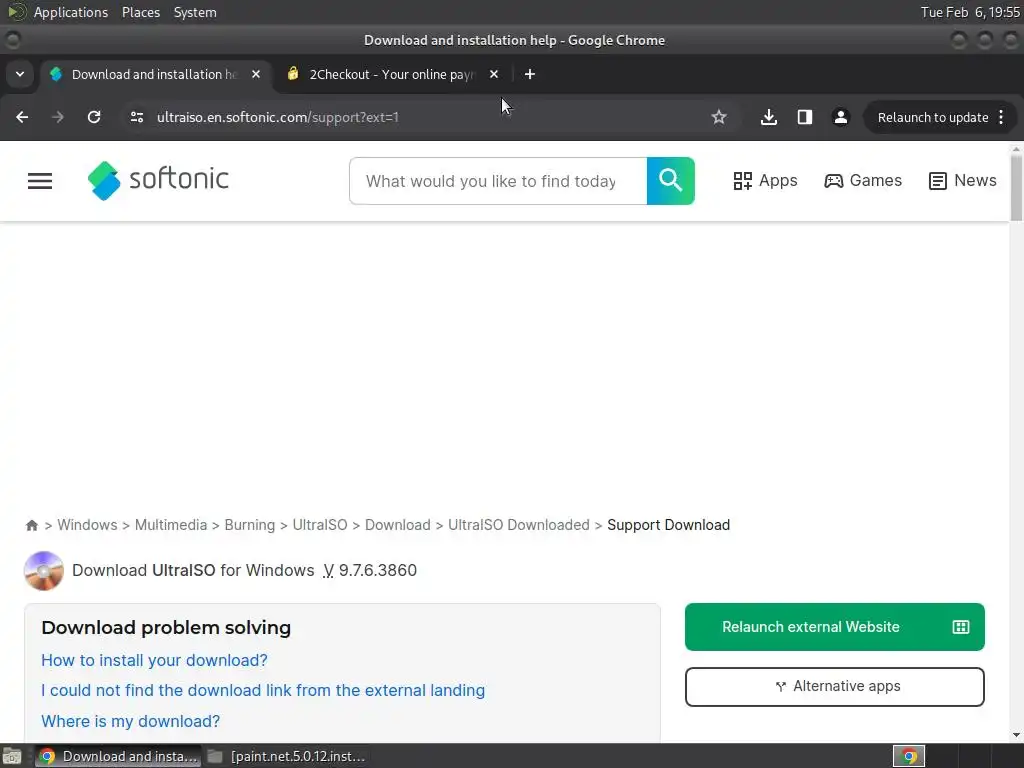
Task: Open 'How to install your download?' link
Action: tap(154, 660)
